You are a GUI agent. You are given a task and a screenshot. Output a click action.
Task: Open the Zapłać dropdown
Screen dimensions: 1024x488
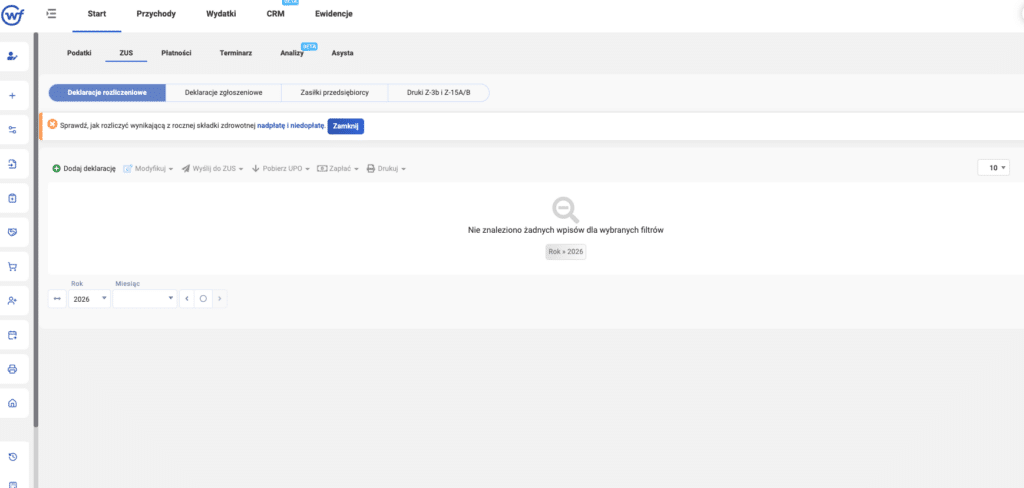[338, 169]
